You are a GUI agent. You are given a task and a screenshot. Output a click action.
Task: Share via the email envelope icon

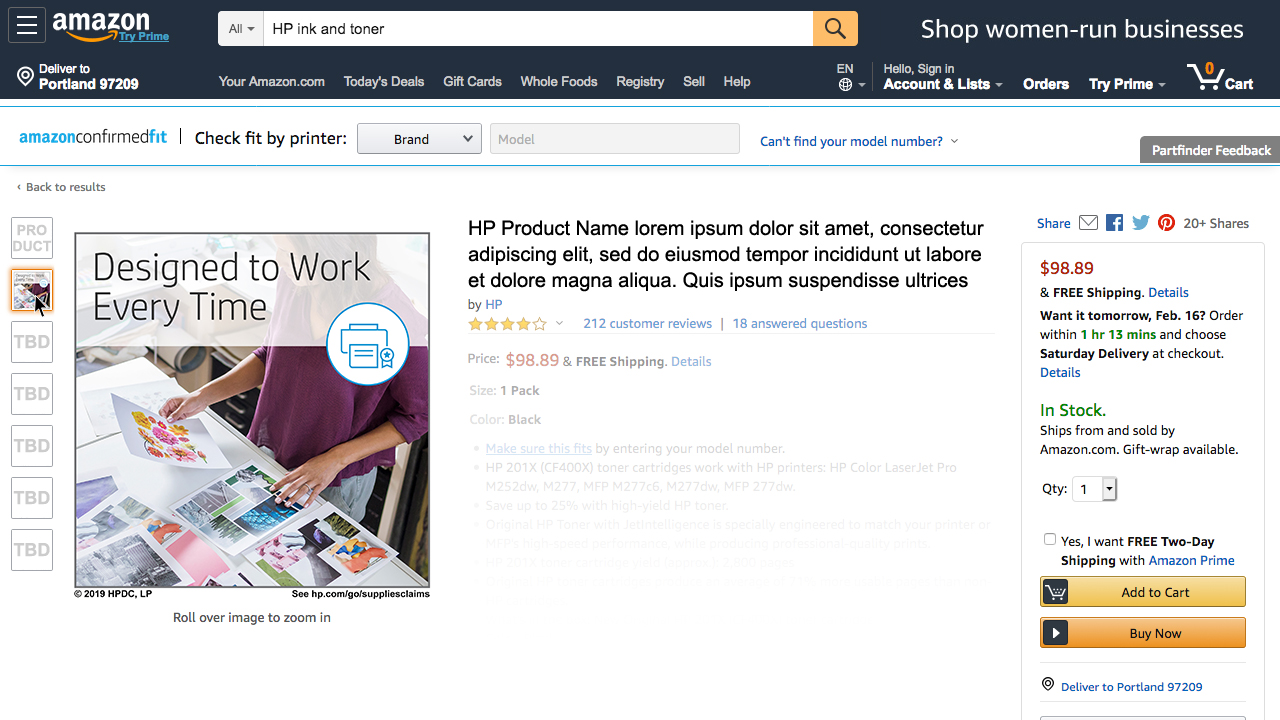coord(1089,223)
